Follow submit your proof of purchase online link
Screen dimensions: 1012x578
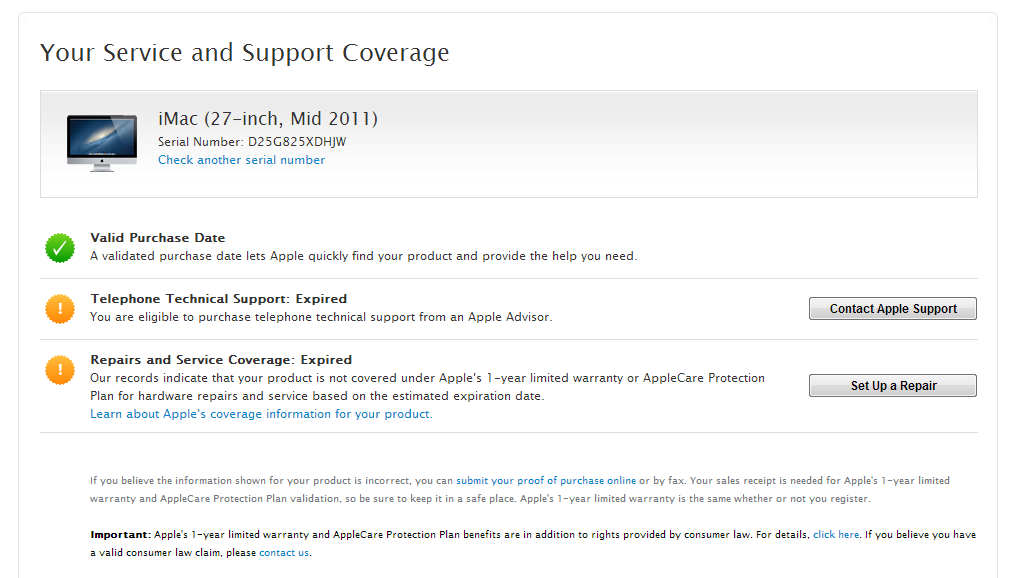[546, 481]
